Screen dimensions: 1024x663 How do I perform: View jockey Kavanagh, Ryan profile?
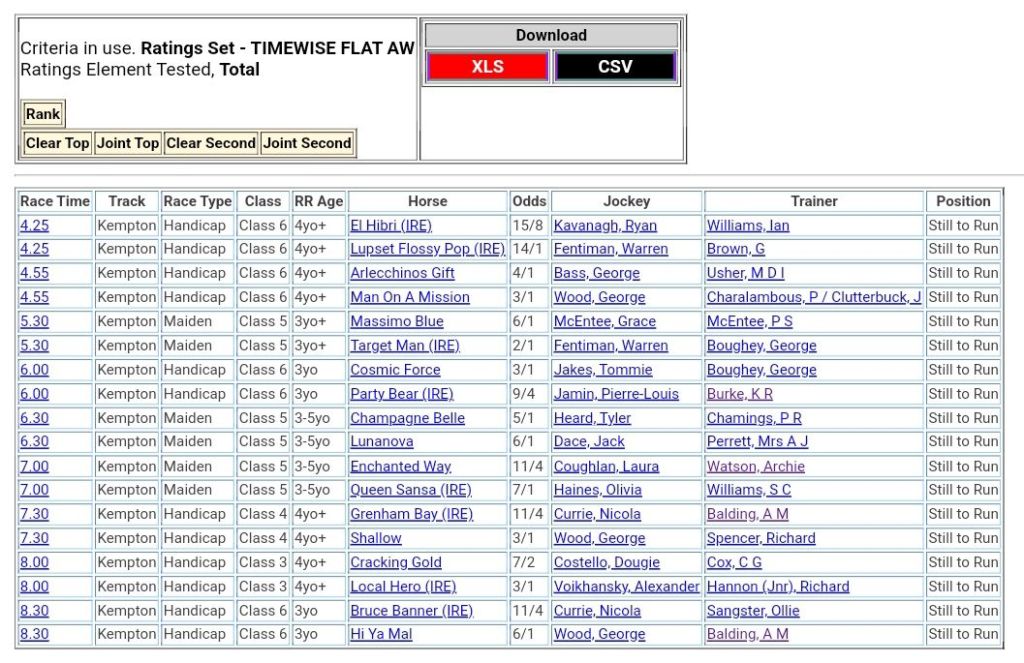605,225
